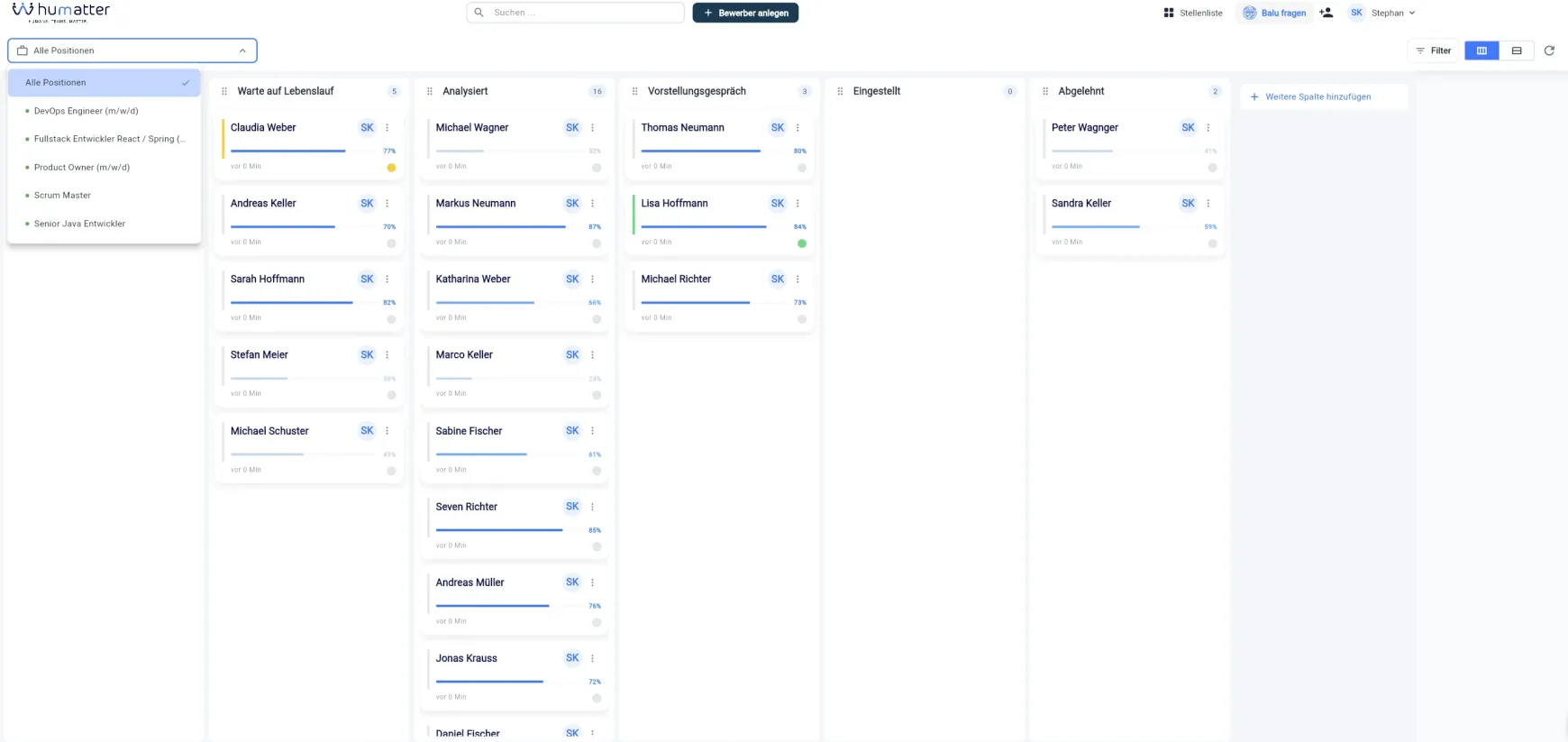Open three-dot menu on Thomas Neumann card
Image resolution: width=1568 pixels, height=742 pixels.
tap(798, 128)
